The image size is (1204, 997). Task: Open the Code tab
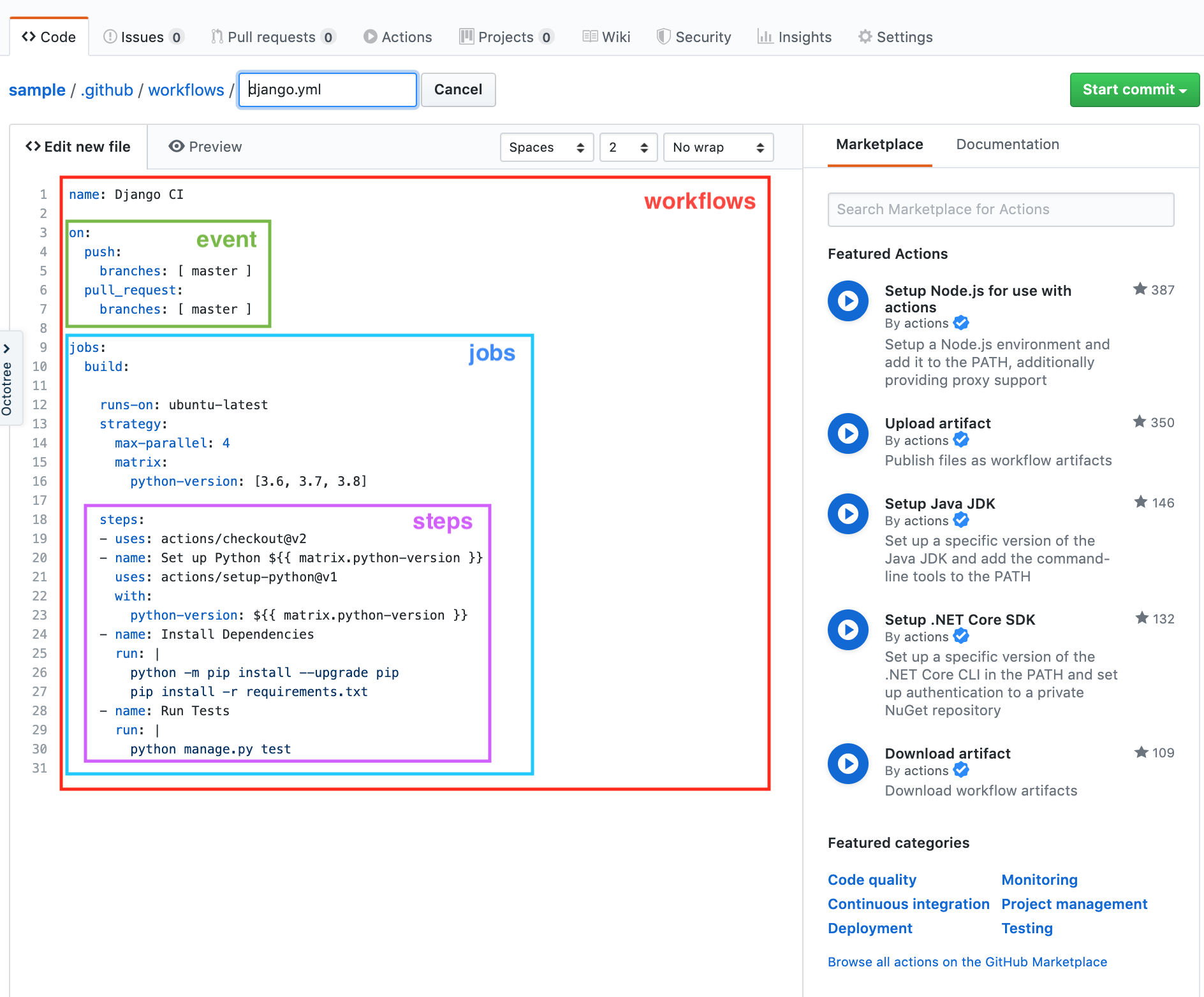48,37
